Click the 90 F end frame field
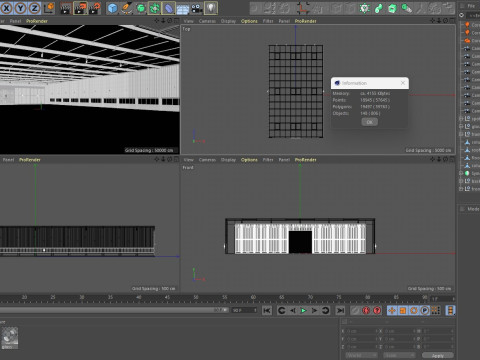Viewport: 480px width, 360px height. (x=244, y=310)
